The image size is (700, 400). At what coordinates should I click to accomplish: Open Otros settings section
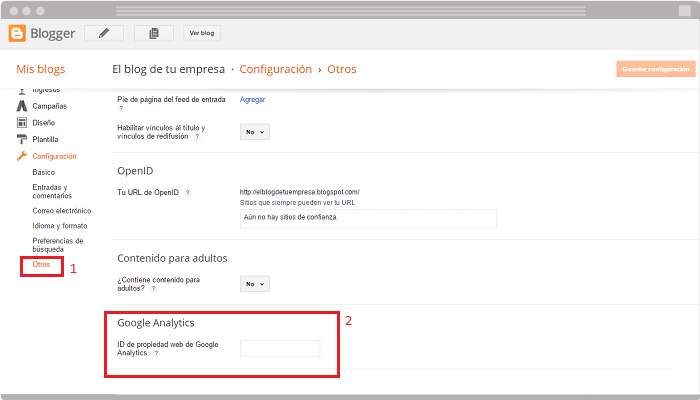[x=41, y=265]
